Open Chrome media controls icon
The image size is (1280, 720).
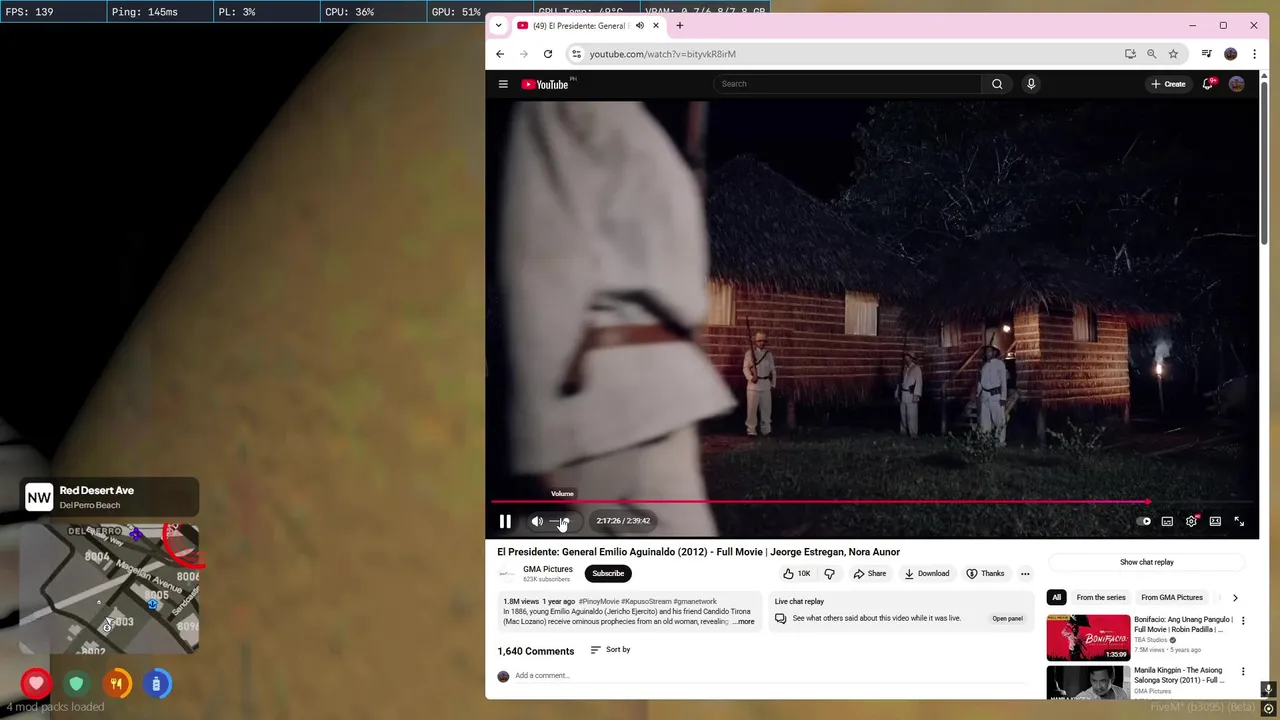click(1207, 54)
